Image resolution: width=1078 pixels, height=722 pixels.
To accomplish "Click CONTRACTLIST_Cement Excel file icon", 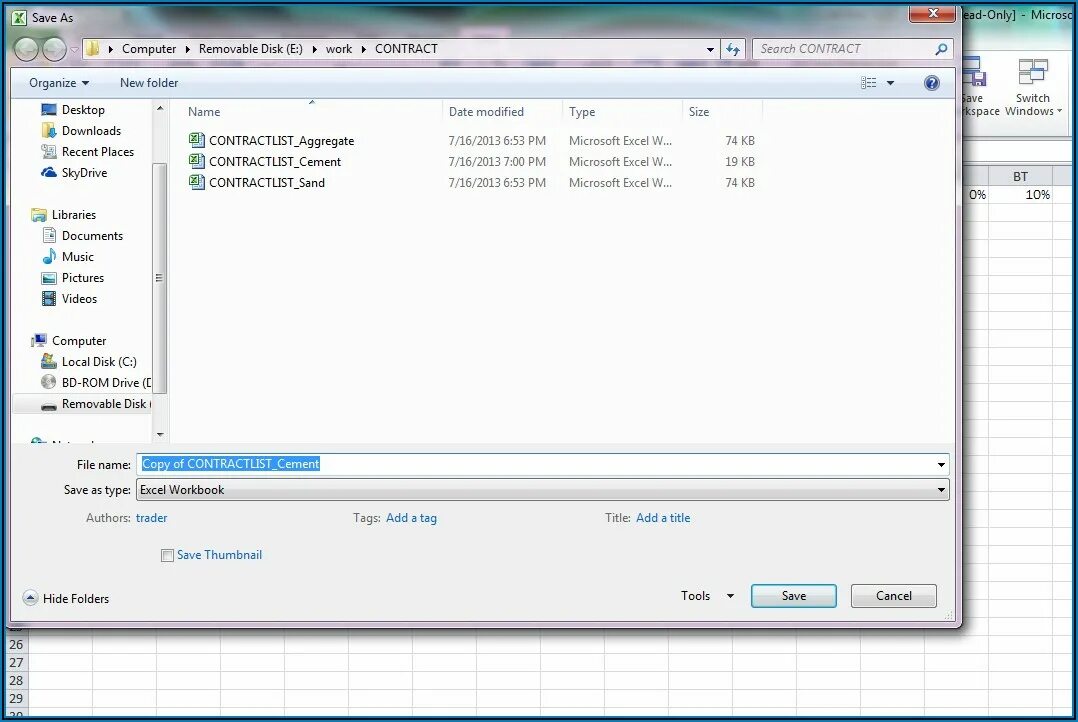I will click(197, 162).
